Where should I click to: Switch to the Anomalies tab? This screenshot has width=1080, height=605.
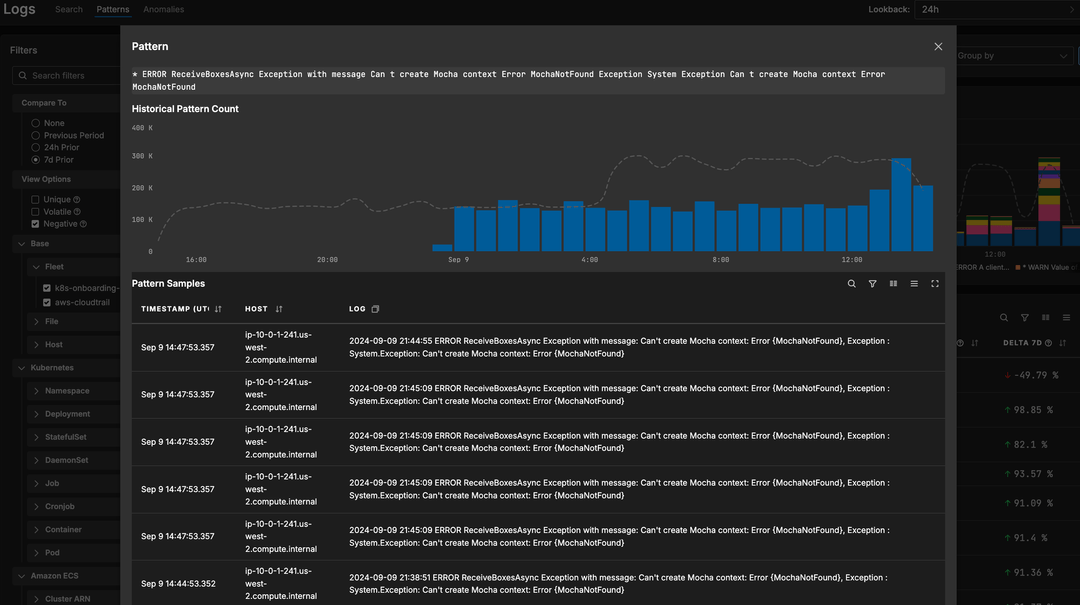click(163, 9)
